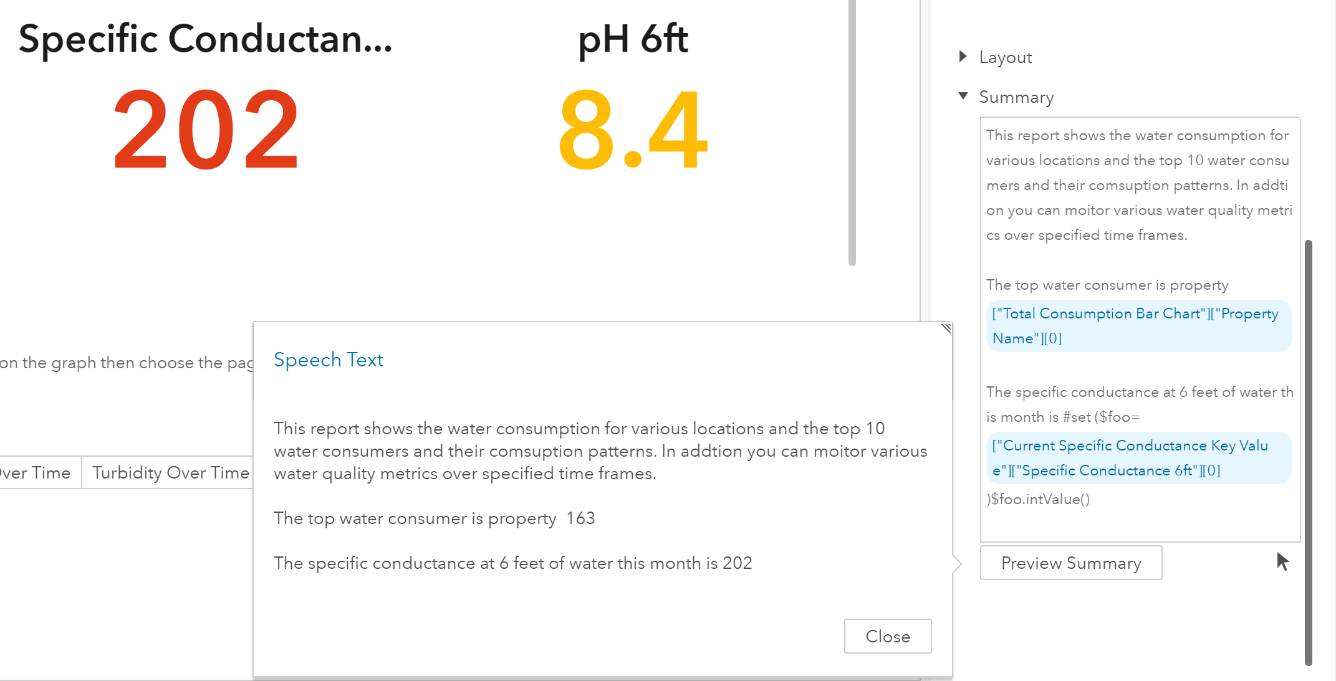Click the right pane vertical scrollbar
Screen dimensions: 1336x681
click(1308, 450)
